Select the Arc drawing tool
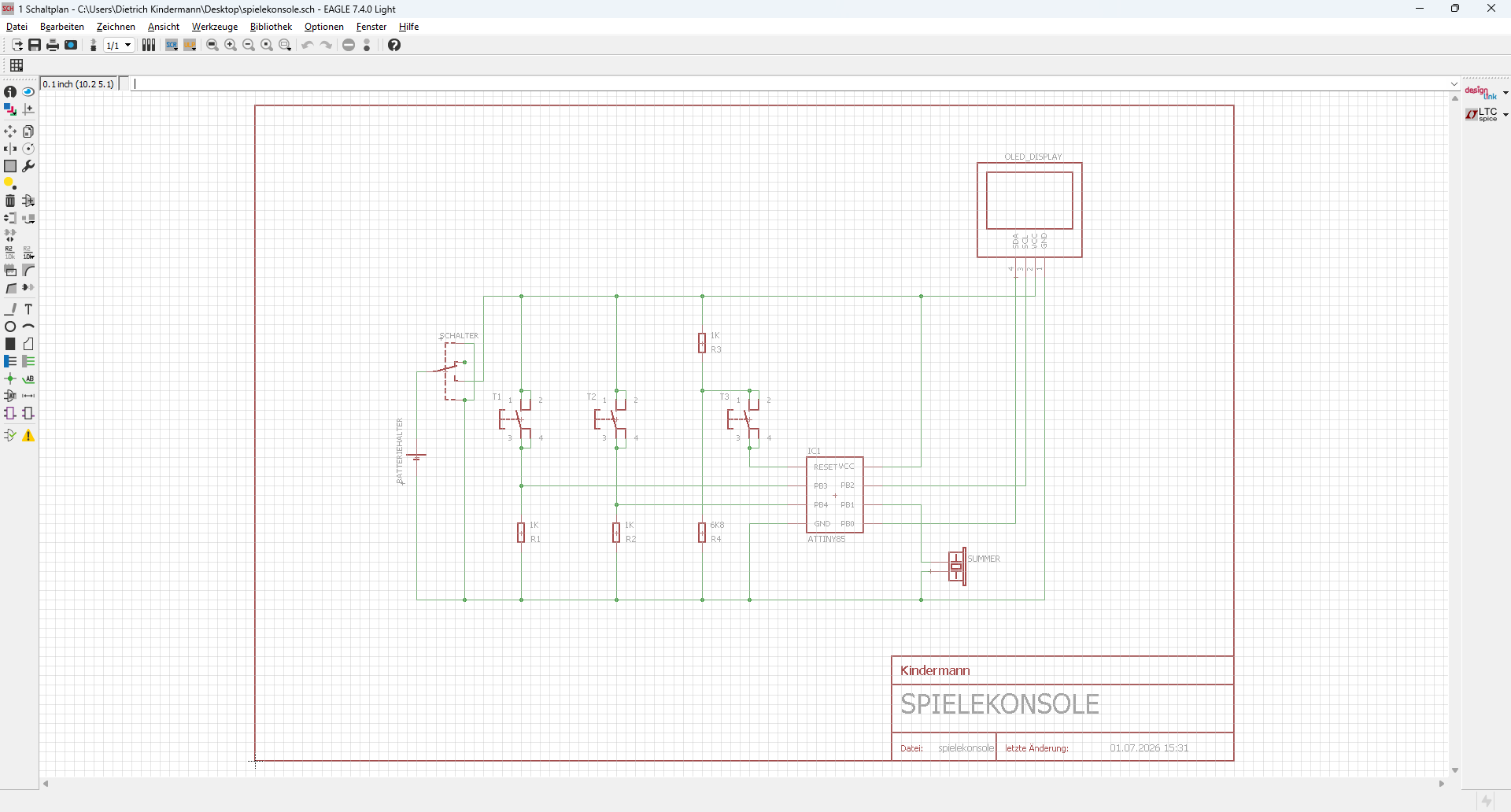Screen dimensions: 1511x812 pos(28,327)
